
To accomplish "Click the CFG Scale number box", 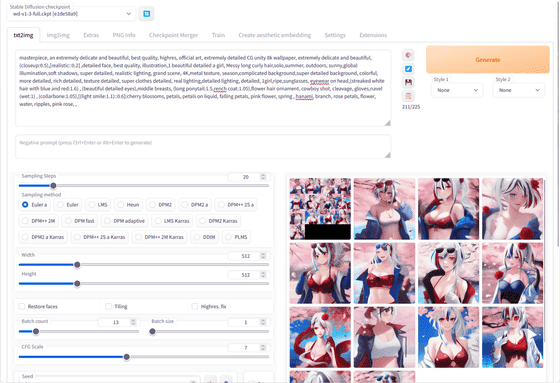I will click(x=249, y=348).
